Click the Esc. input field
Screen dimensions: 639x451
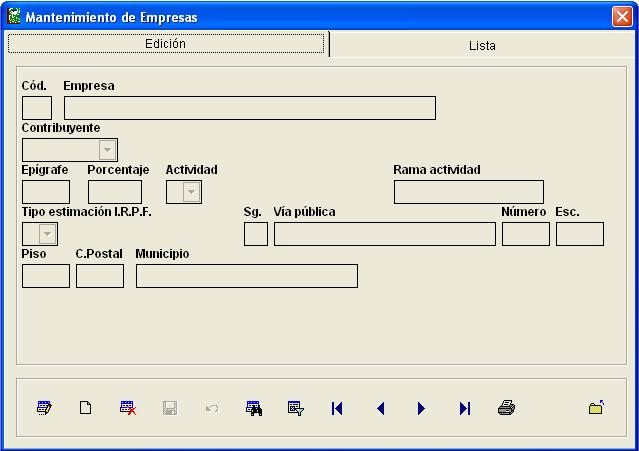(x=580, y=234)
